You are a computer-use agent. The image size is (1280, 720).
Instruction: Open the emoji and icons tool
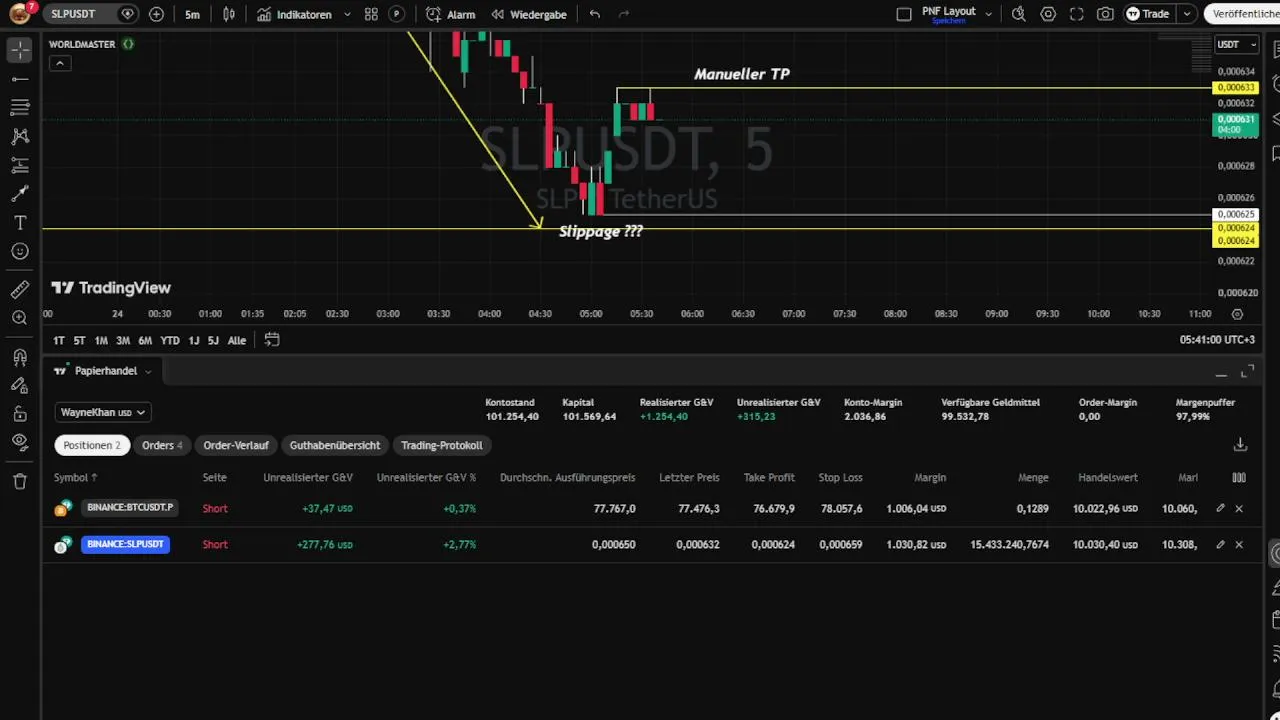(20, 252)
